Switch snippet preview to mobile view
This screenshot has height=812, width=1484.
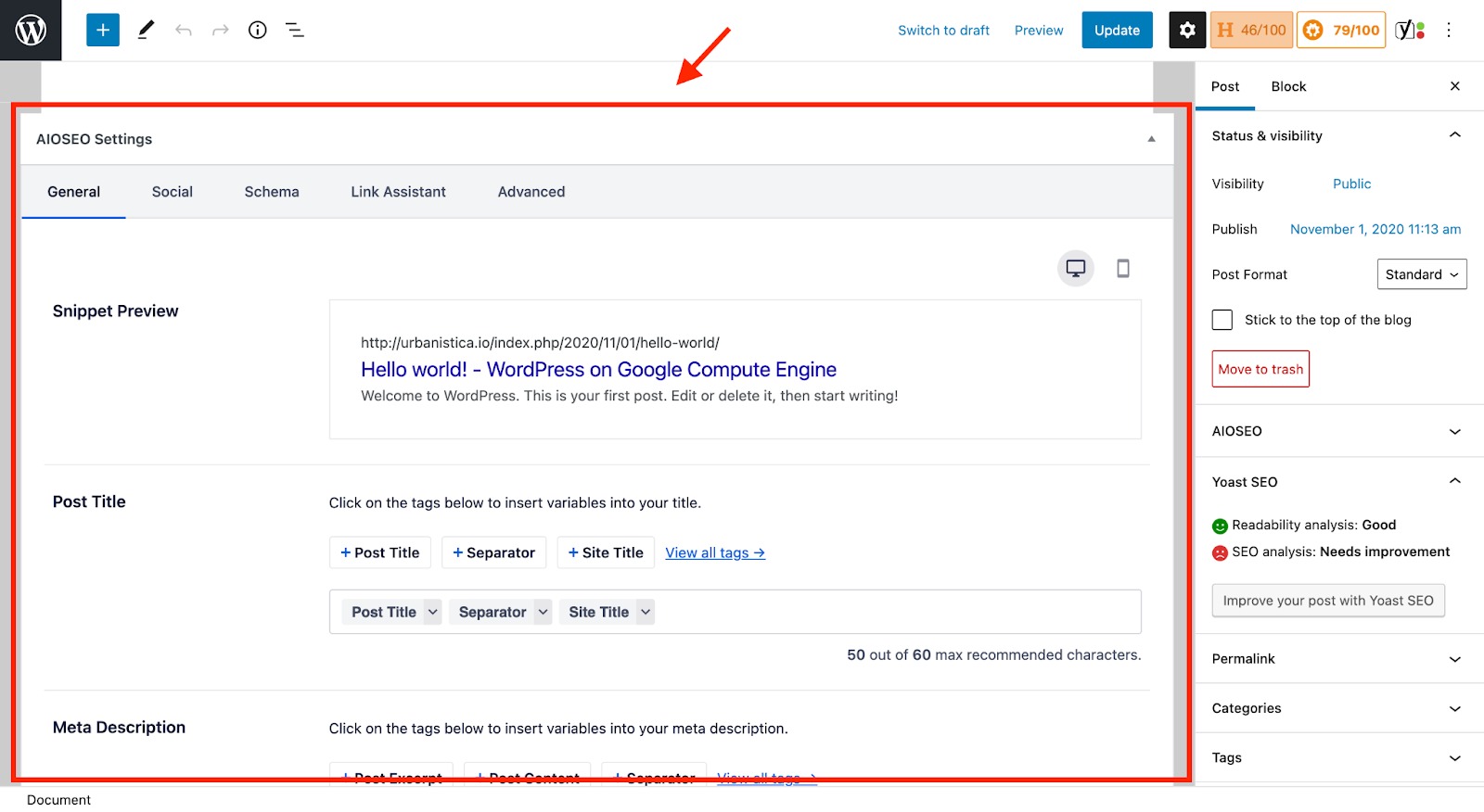1122,269
